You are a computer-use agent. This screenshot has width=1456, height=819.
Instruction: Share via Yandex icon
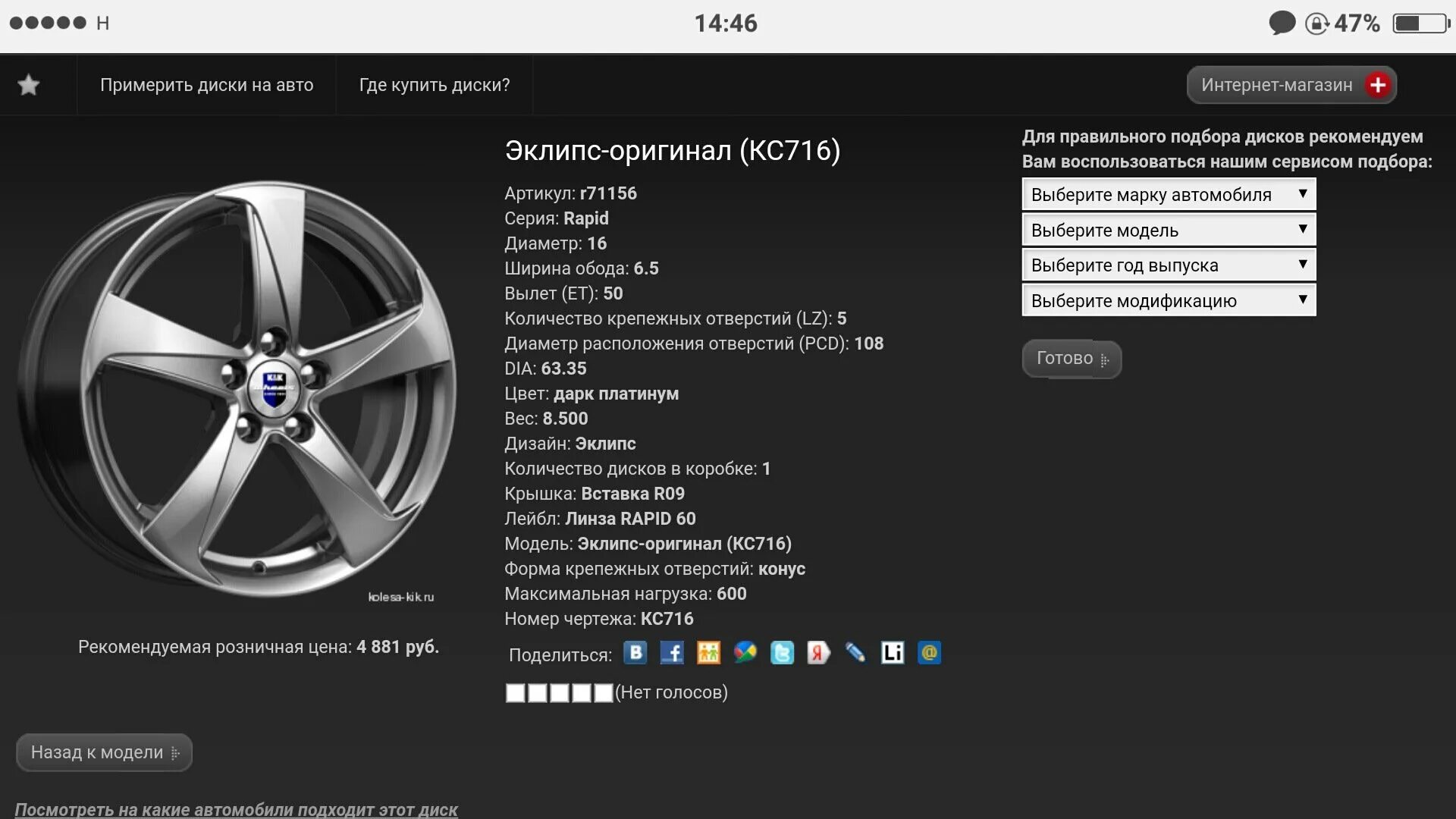click(818, 653)
